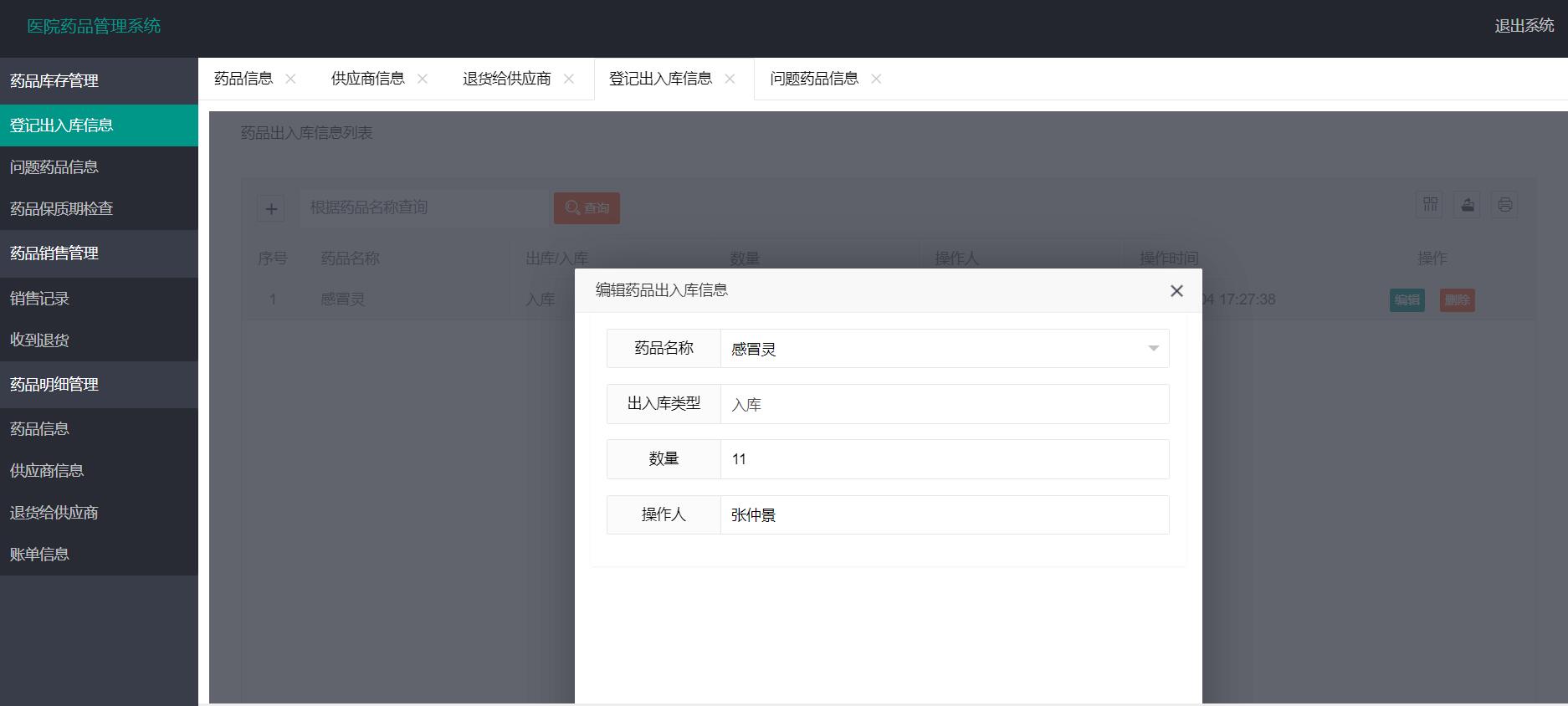Click the plus add-record icon
This screenshot has height=706, width=1568.
pos(271,208)
